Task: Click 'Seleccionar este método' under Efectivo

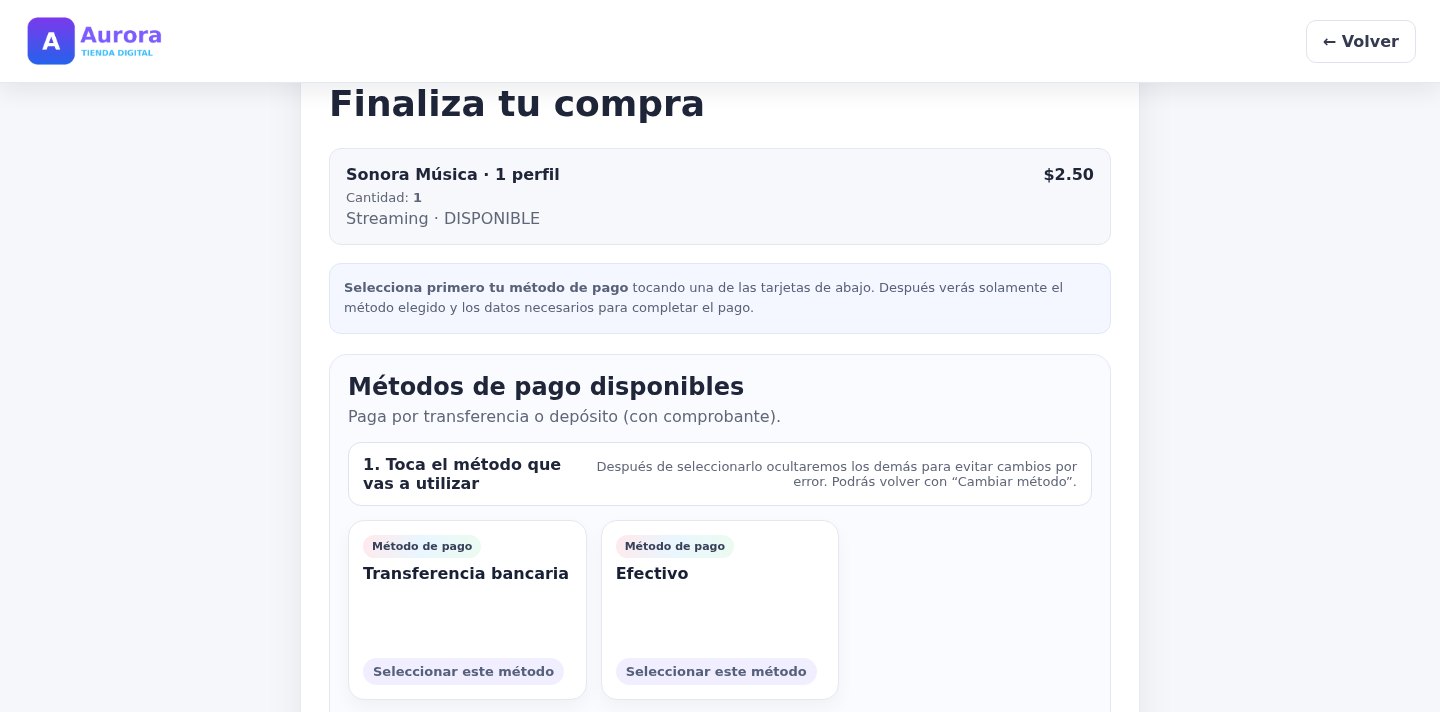Action: tap(716, 671)
